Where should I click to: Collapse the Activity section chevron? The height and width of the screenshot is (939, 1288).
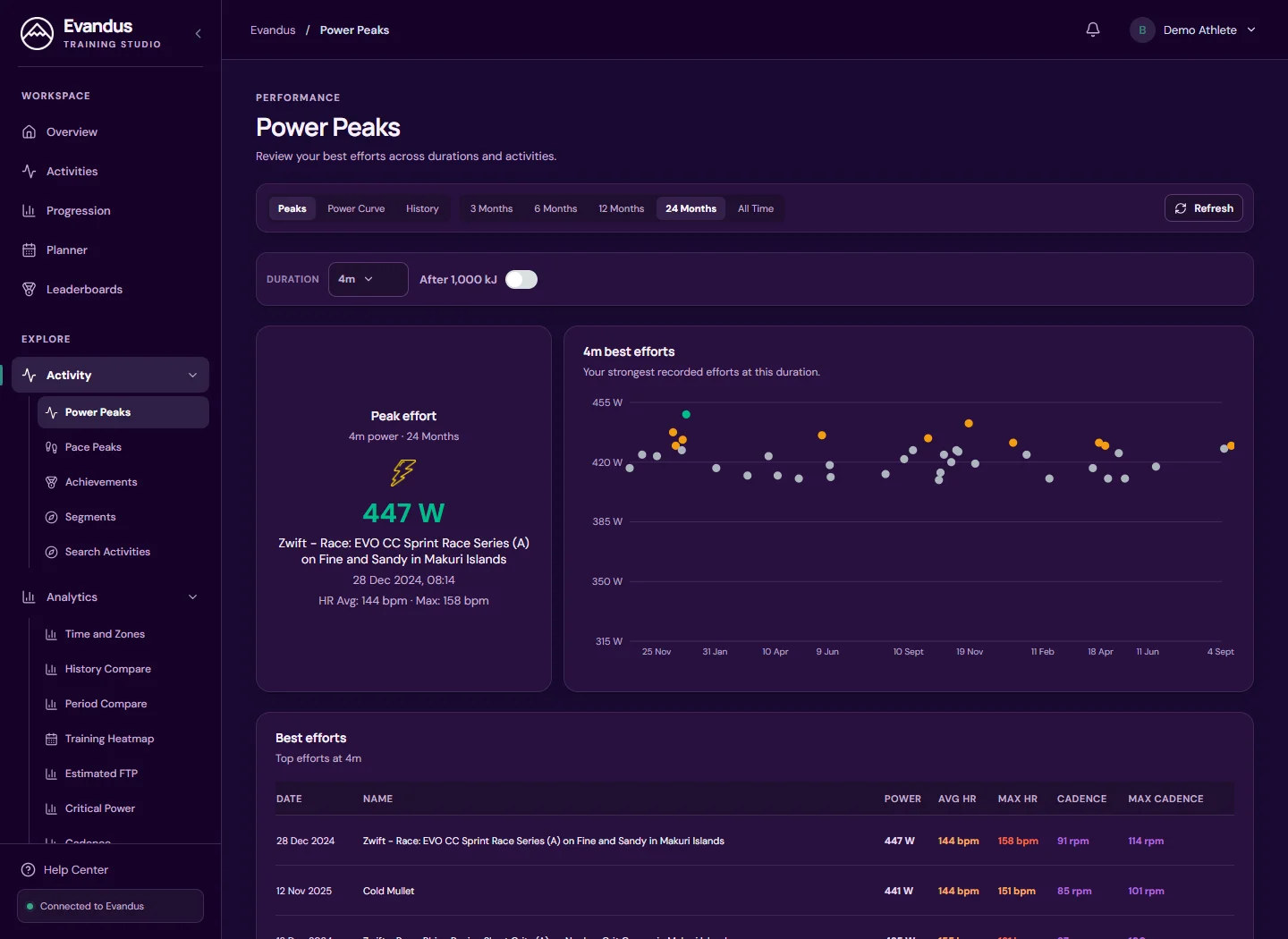pyautogui.click(x=192, y=375)
